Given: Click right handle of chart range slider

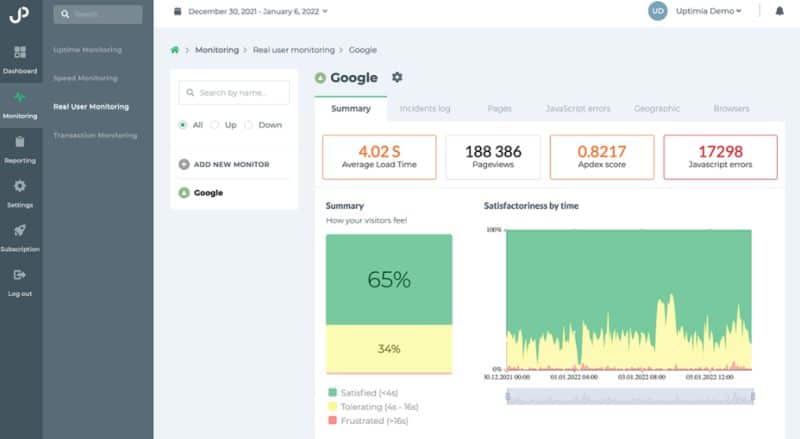Looking at the screenshot, I should click(753, 396).
